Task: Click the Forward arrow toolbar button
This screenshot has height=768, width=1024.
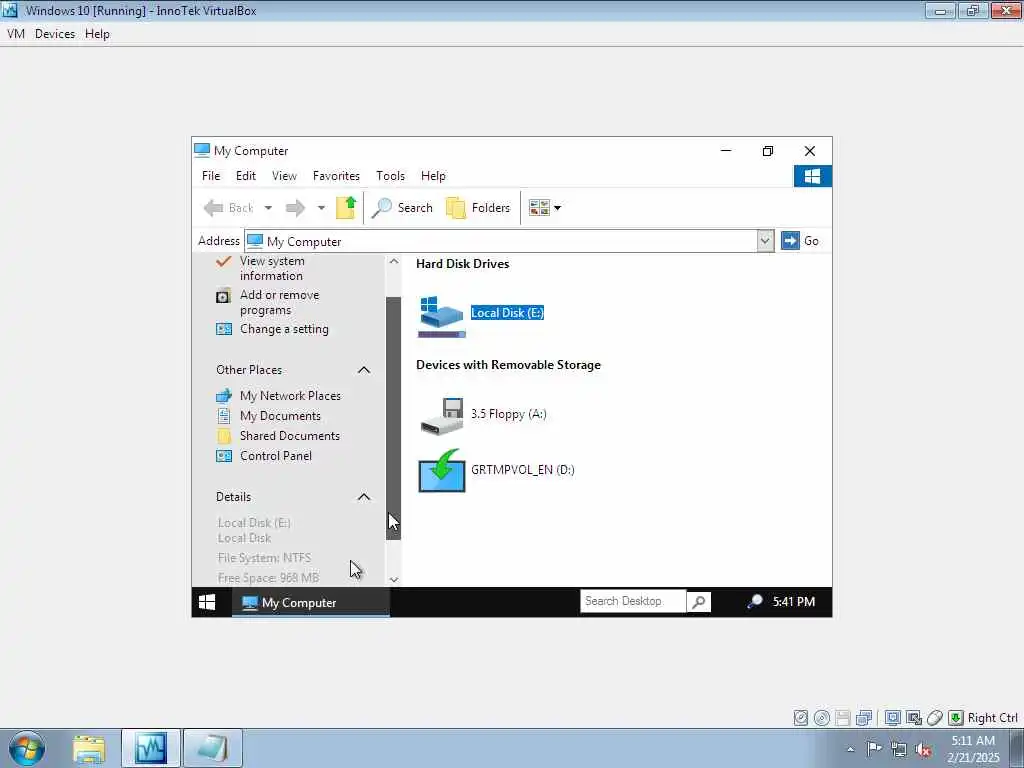Action: tap(295, 208)
